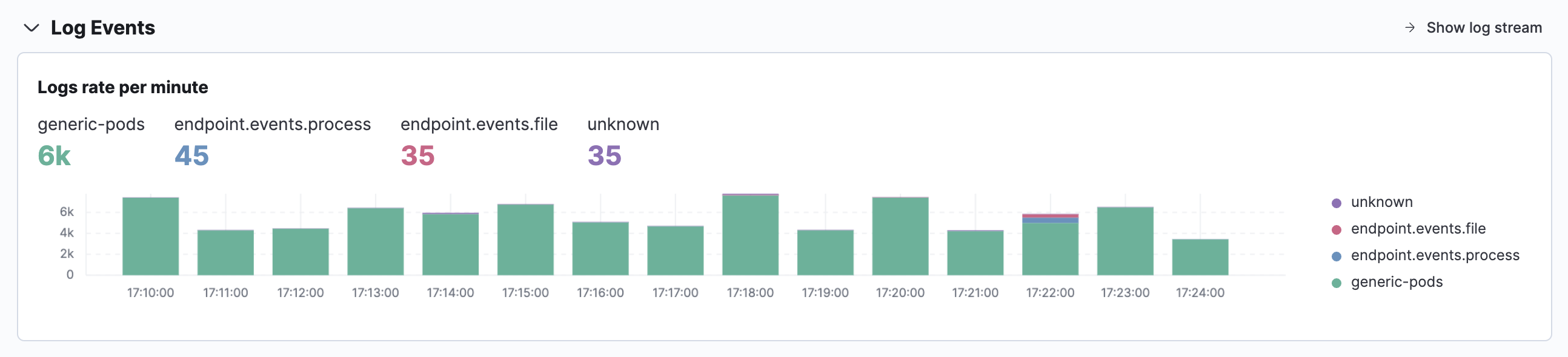1568x357 pixels.
Task: Click the blue endpoint.events.process legend dot
Action: [1336, 257]
